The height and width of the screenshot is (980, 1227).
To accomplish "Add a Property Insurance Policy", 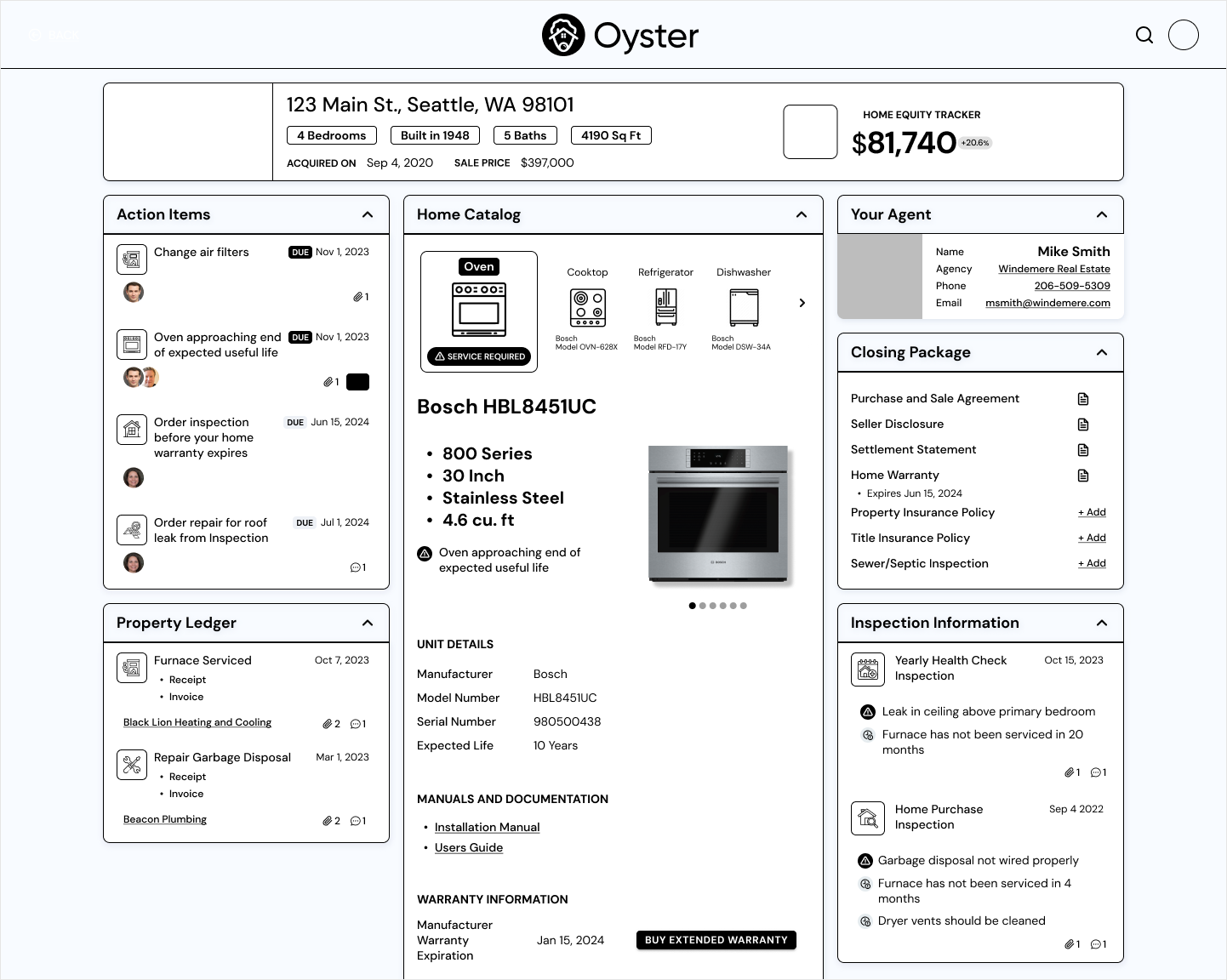I will click(x=1092, y=512).
